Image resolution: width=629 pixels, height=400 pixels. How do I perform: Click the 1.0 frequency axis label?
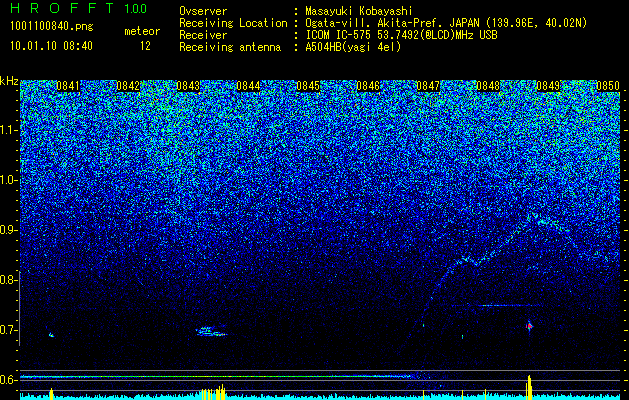[x=8, y=180]
